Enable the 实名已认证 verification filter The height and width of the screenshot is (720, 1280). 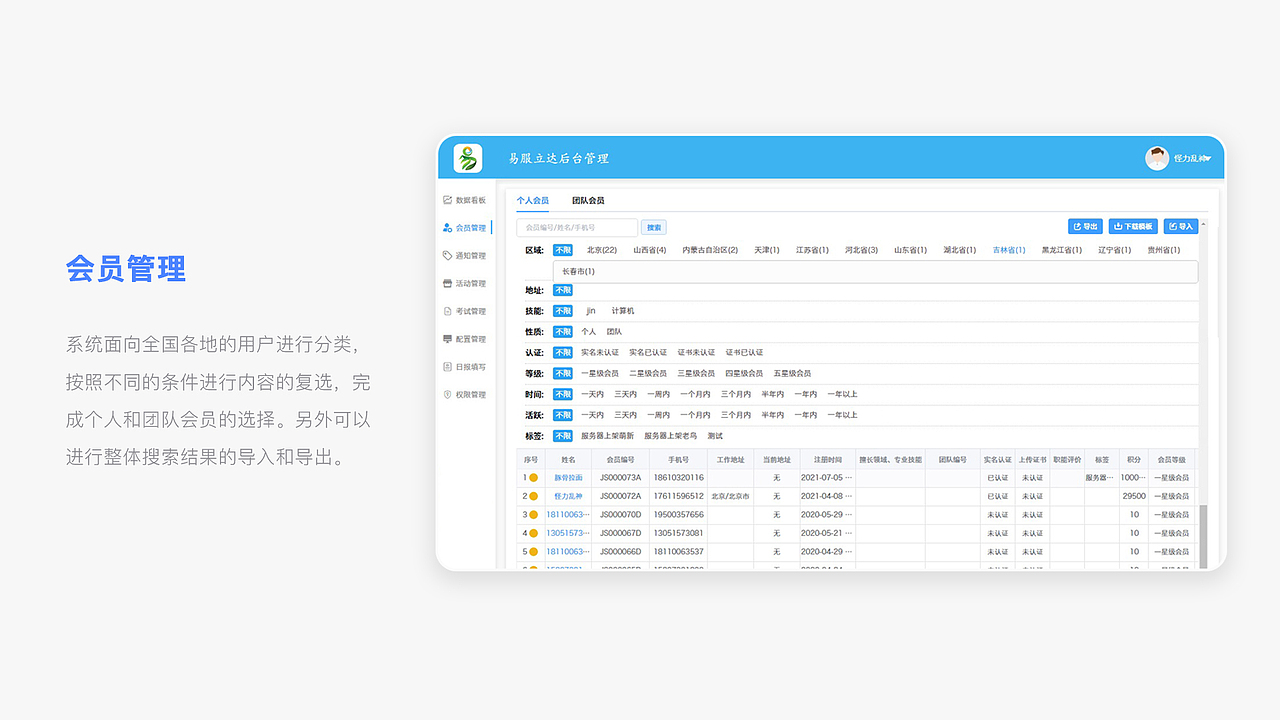tap(648, 351)
